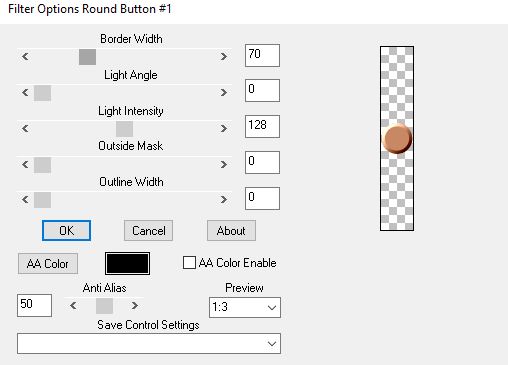
Task: Open the Preview ratio dropdown
Action: tap(245, 307)
